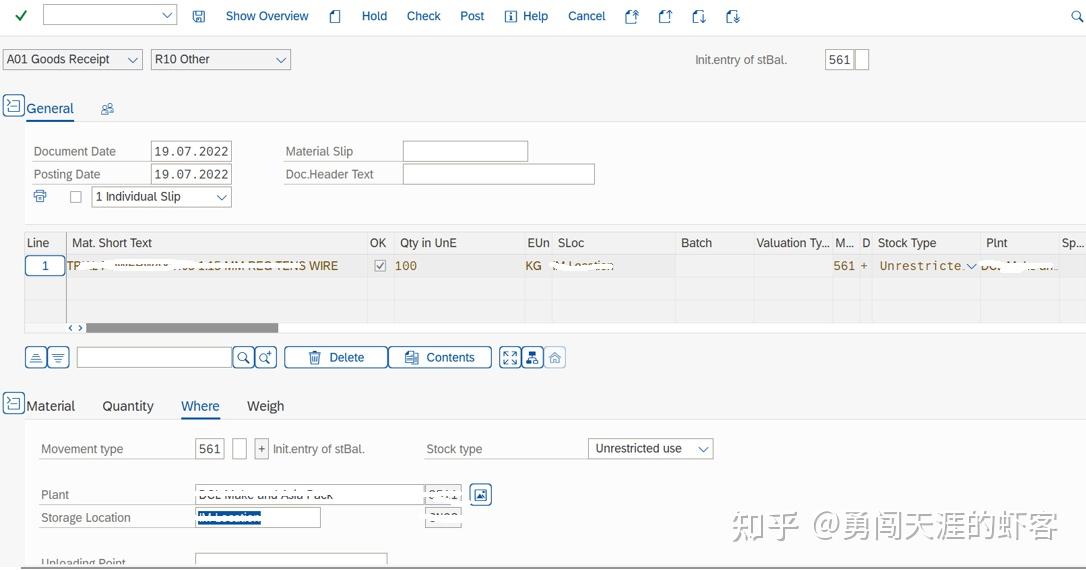Viewport: 1086px width, 570px height.
Task: Click the Hold button
Action: (374, 16)
